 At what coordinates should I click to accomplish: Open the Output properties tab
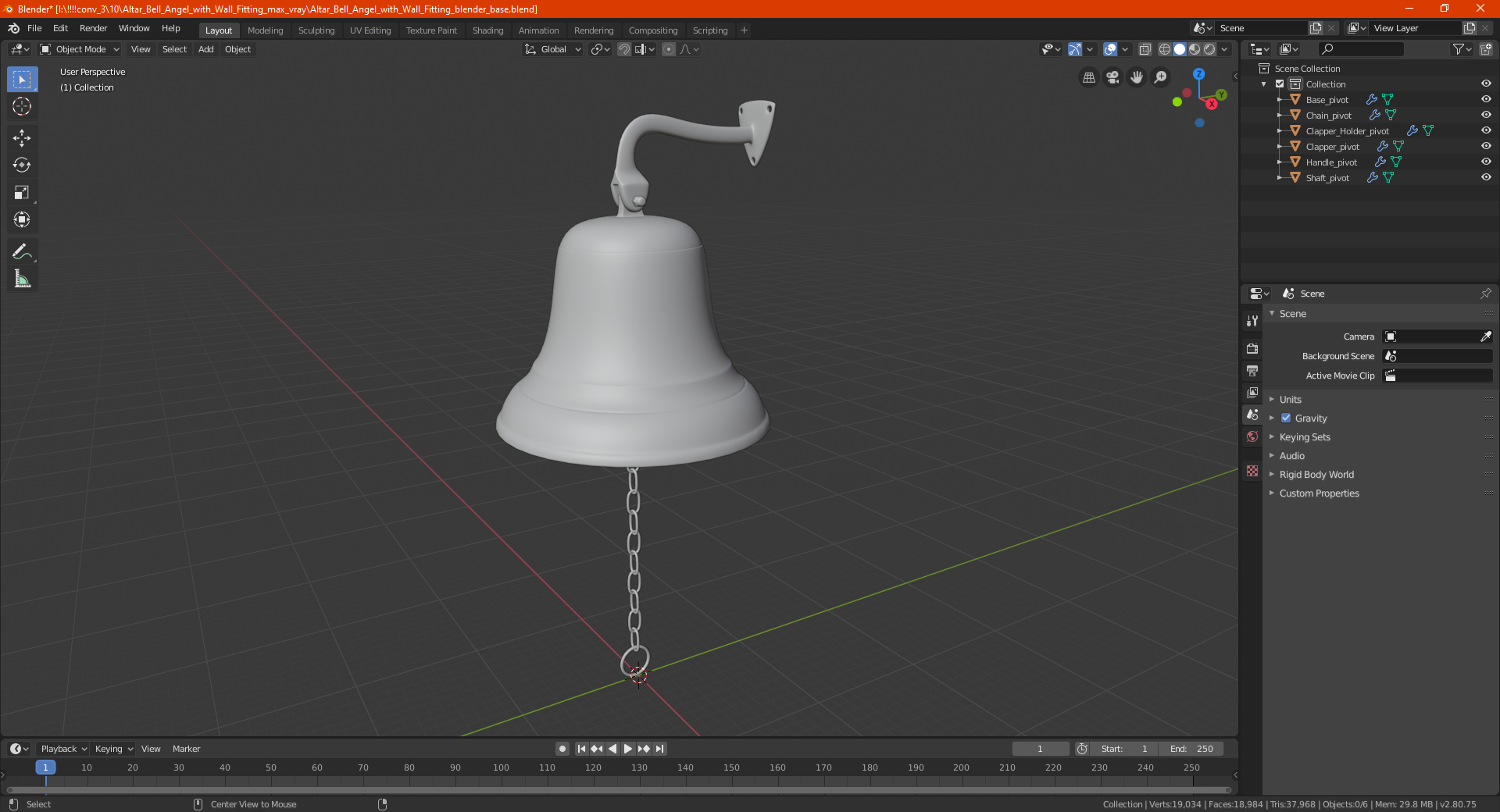point(1252,370)
